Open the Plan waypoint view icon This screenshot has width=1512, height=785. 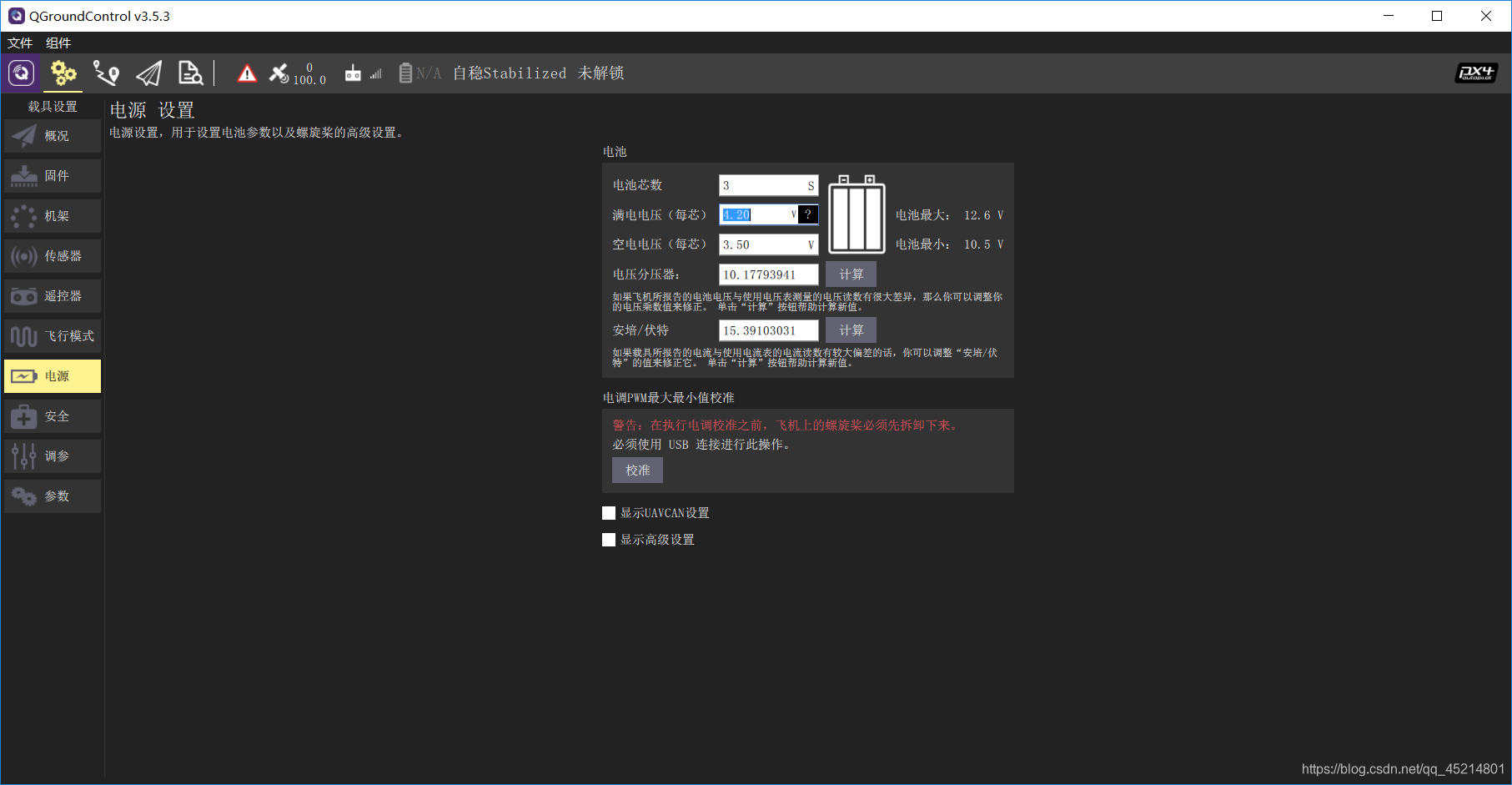click(x=106, y=73)
